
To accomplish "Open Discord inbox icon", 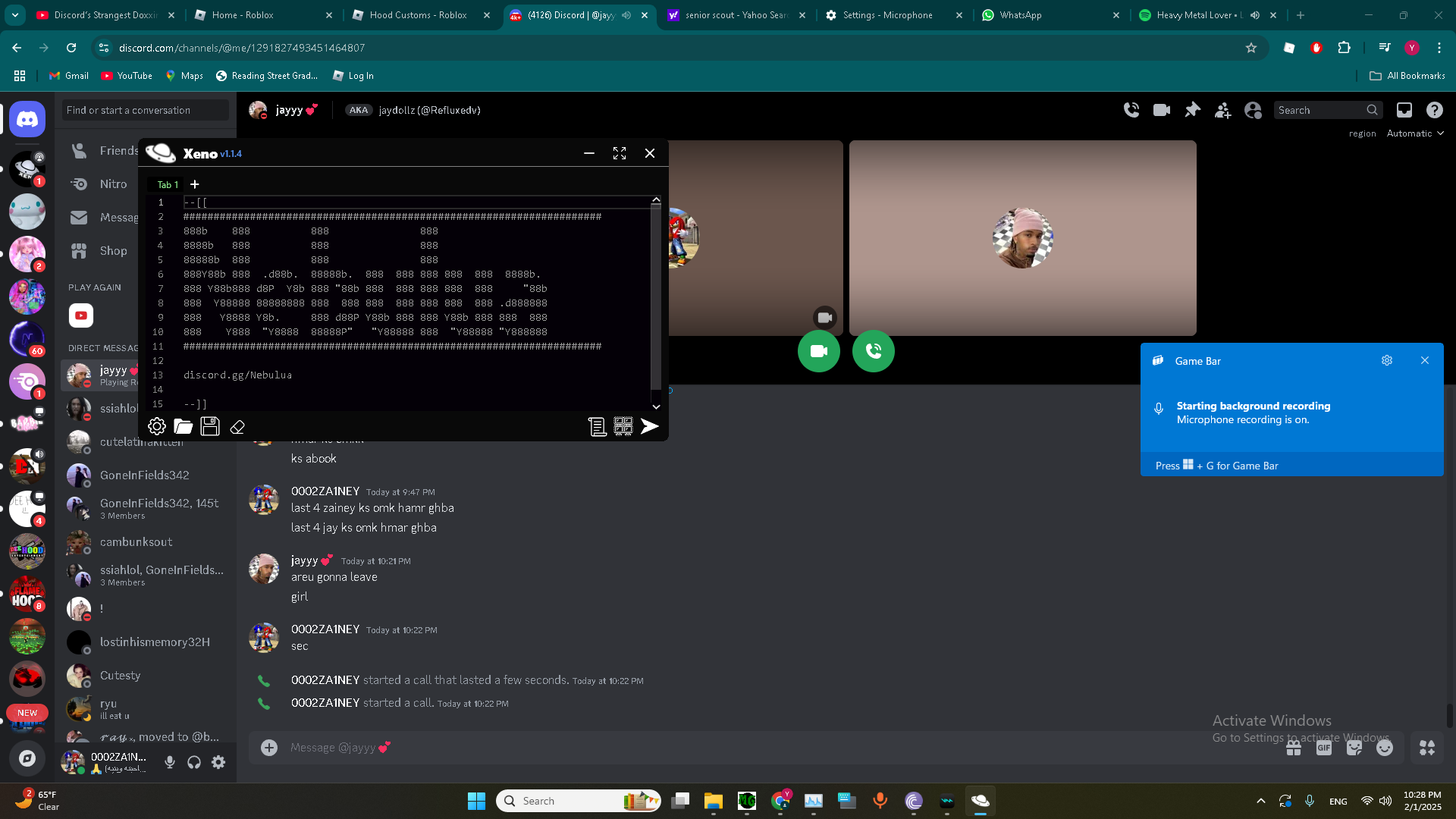I will tap(1404, 110).
